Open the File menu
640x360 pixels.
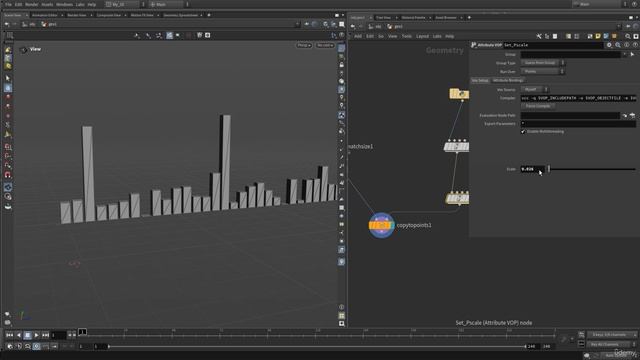pyautogui.click(x=8, y=4)
